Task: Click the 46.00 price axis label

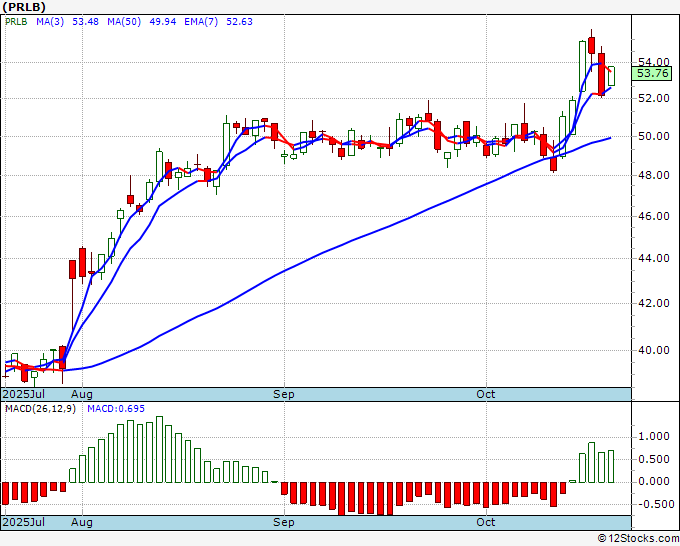Action: (653, 216)
